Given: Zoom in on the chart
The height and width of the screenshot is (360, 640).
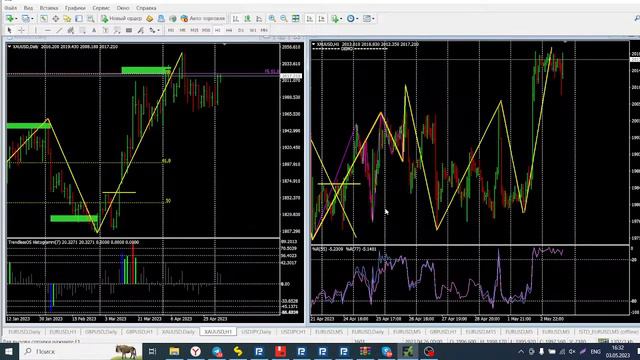Looking at the screenshot, I should pos(272,18).
